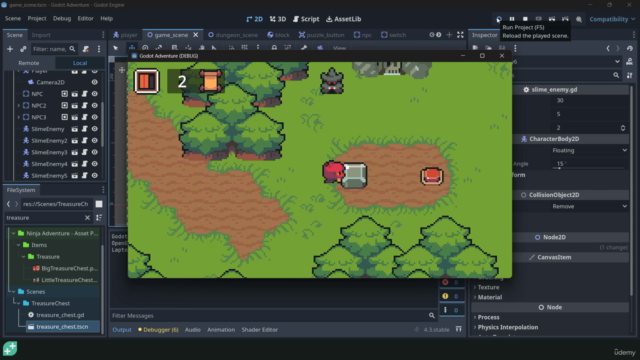
Task: Open the Debugger (6) bottom panel
Action: pos(158,329)
